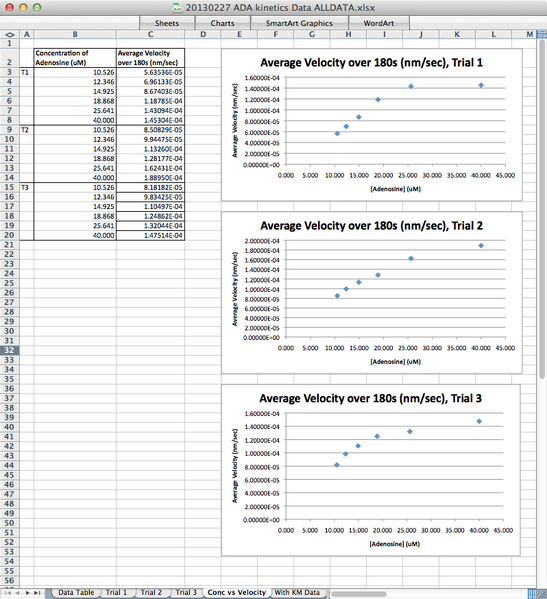547x599 pixels.
Task: Go to previous sheet with navigation arrow
Action: [x=18, y=593]
